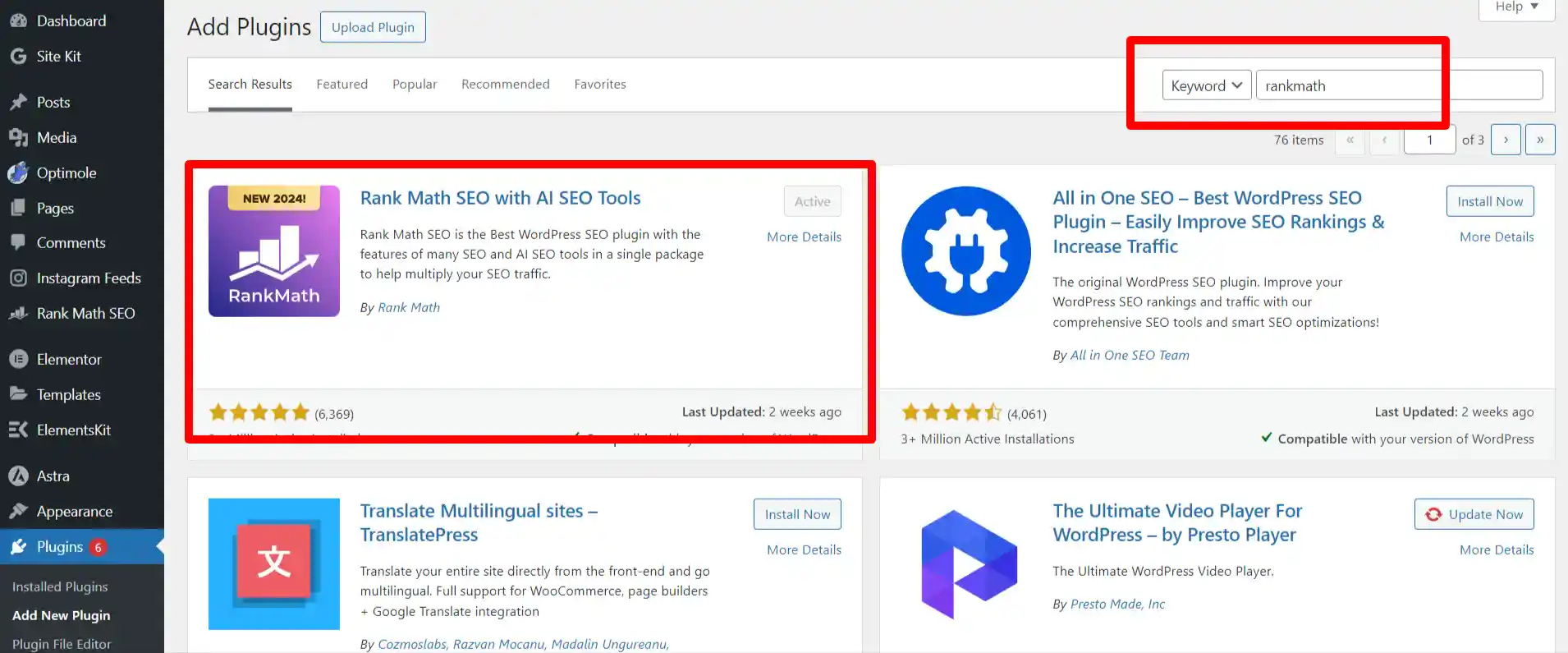1568x653 pixels.
Task: View More Details for TranslatePress
Action: pos(804,550)
